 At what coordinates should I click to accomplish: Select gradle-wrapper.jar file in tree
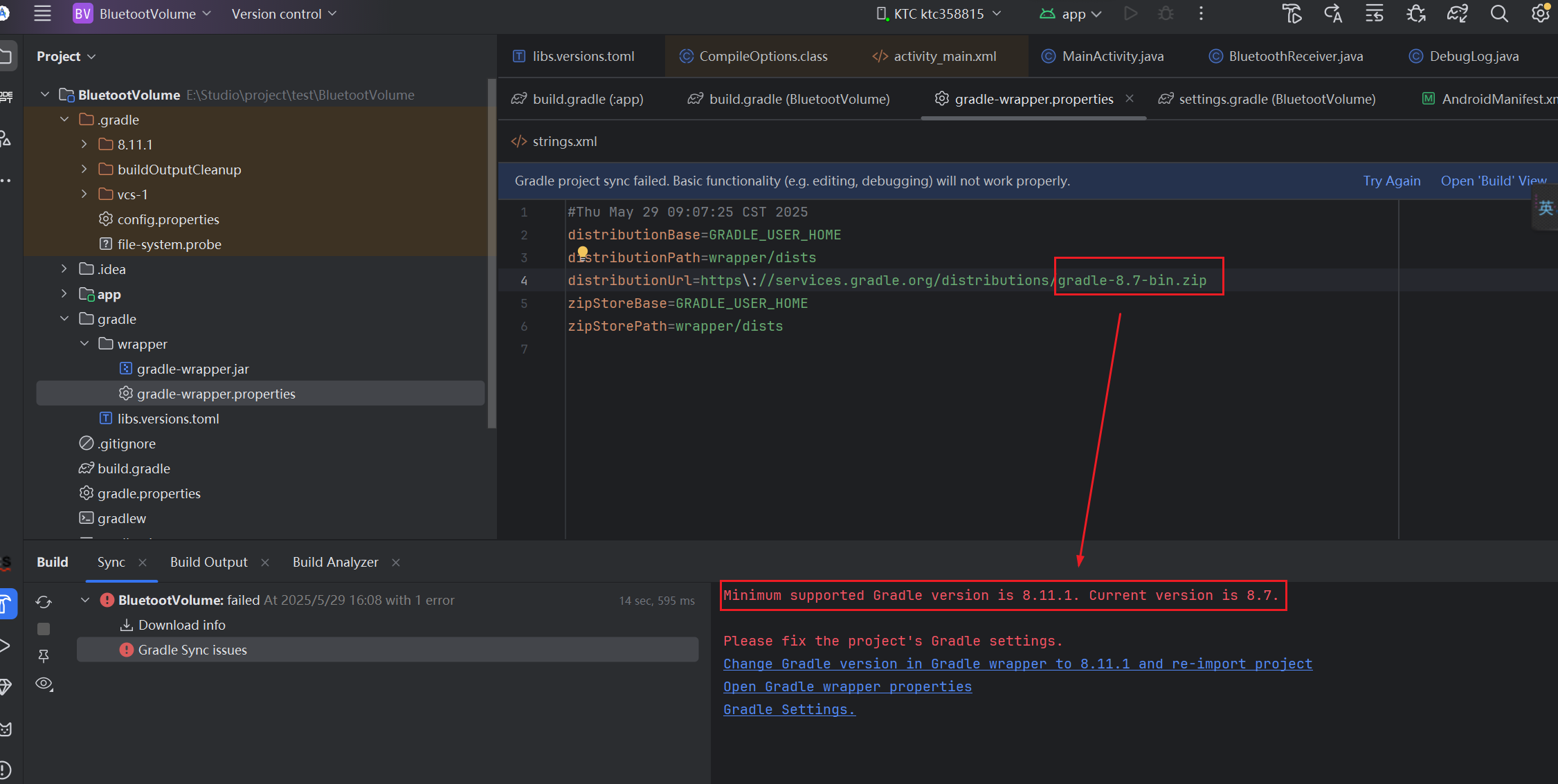tap(192, 369)
